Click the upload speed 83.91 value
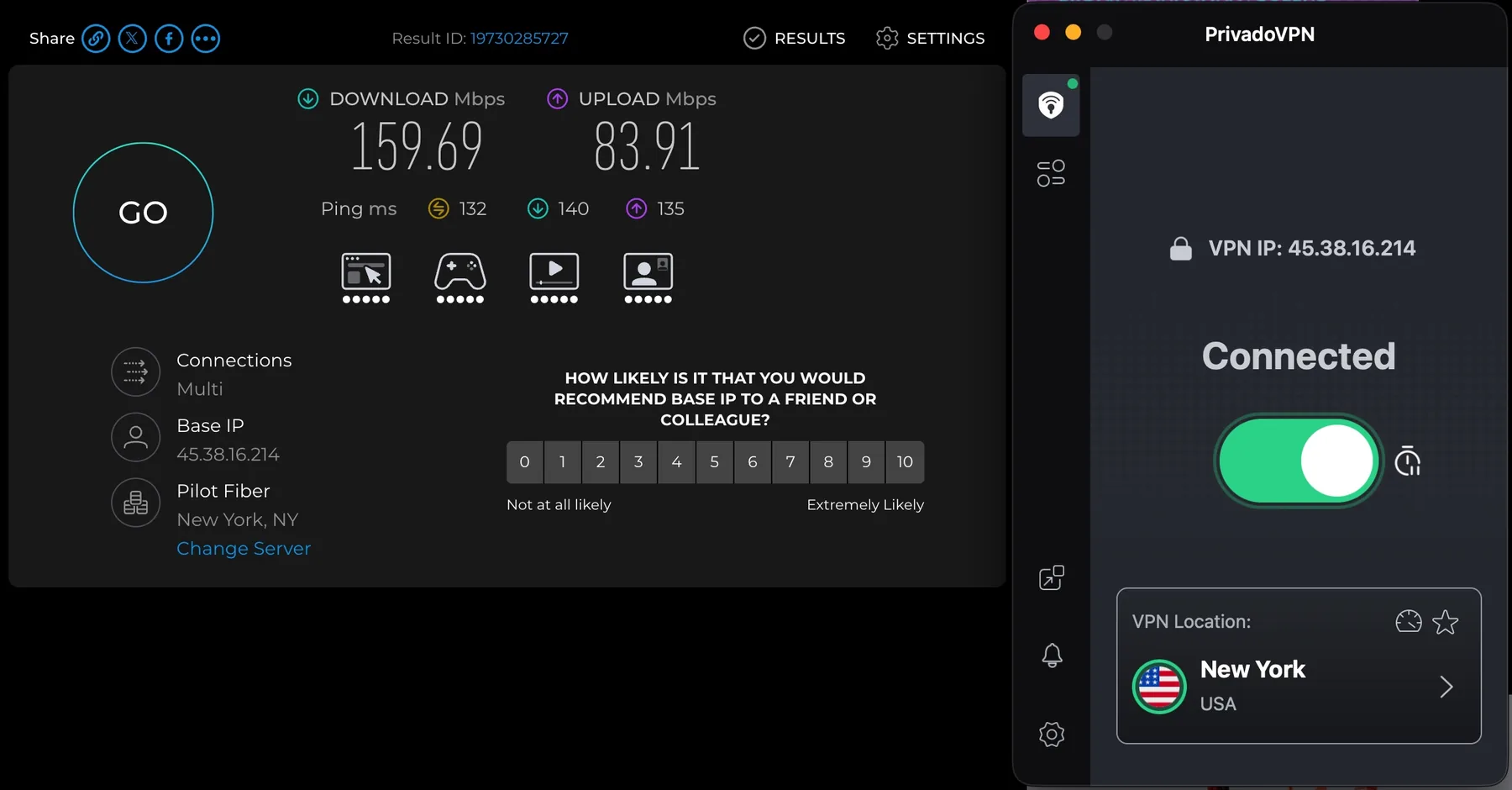This screenshot has width=1512, height=790. tap(647, 146)
